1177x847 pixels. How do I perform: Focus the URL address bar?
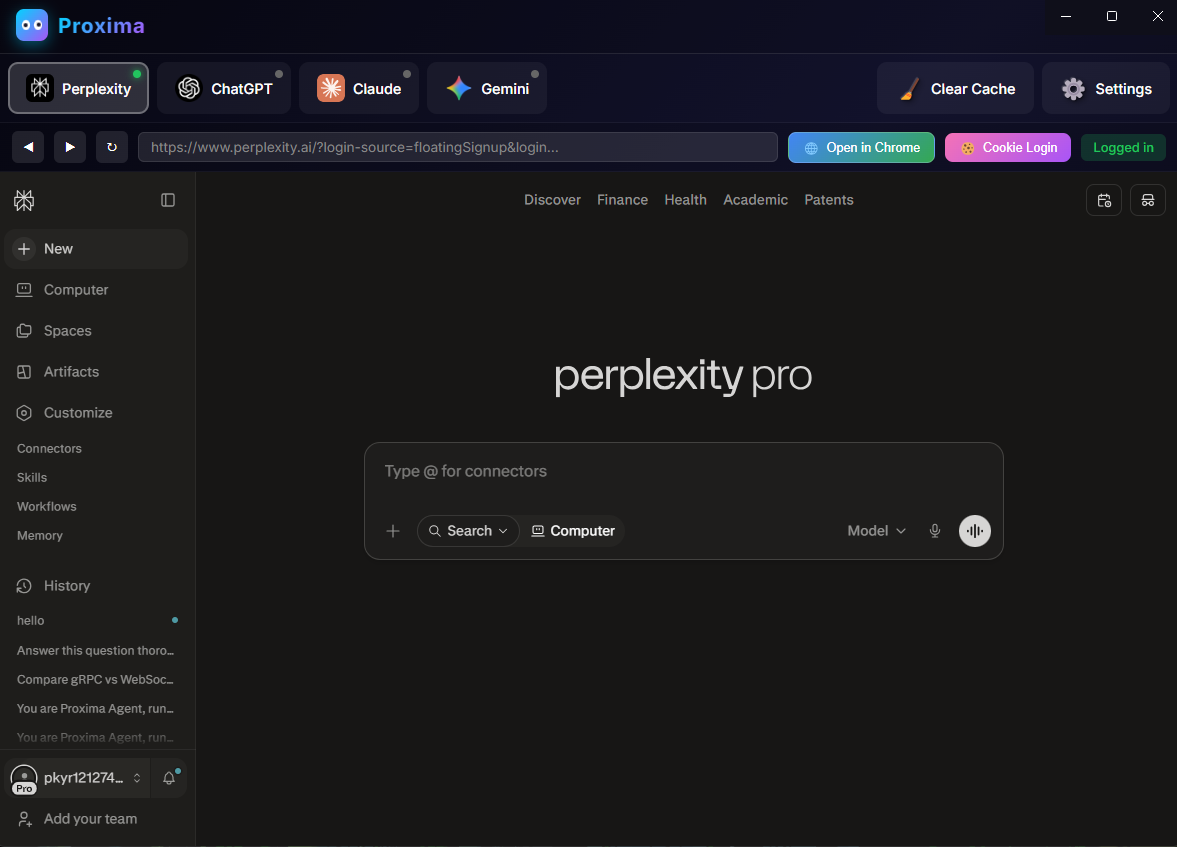tap(458, 147)
